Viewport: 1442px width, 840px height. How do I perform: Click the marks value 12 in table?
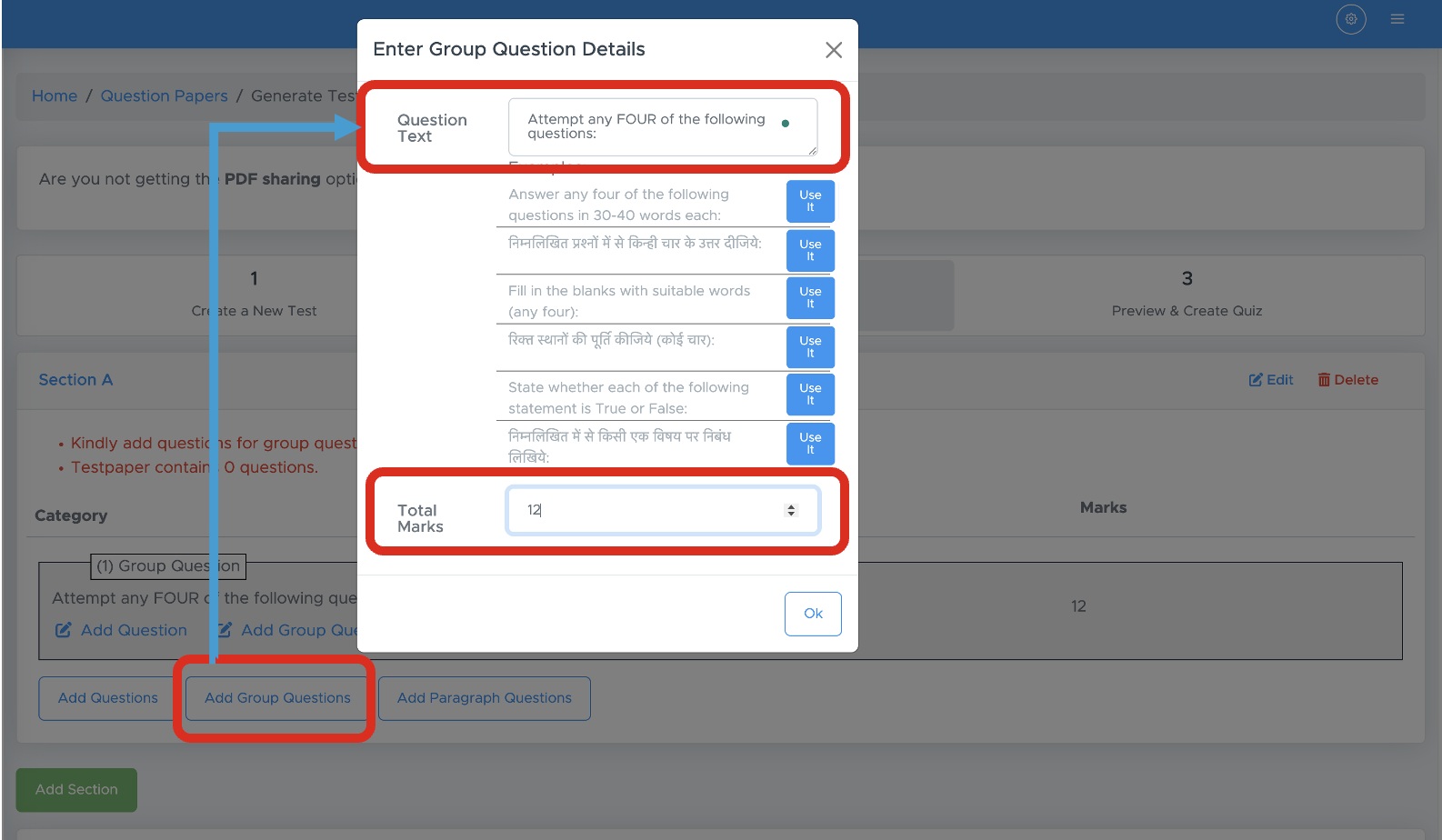[x=1078, y=606]
